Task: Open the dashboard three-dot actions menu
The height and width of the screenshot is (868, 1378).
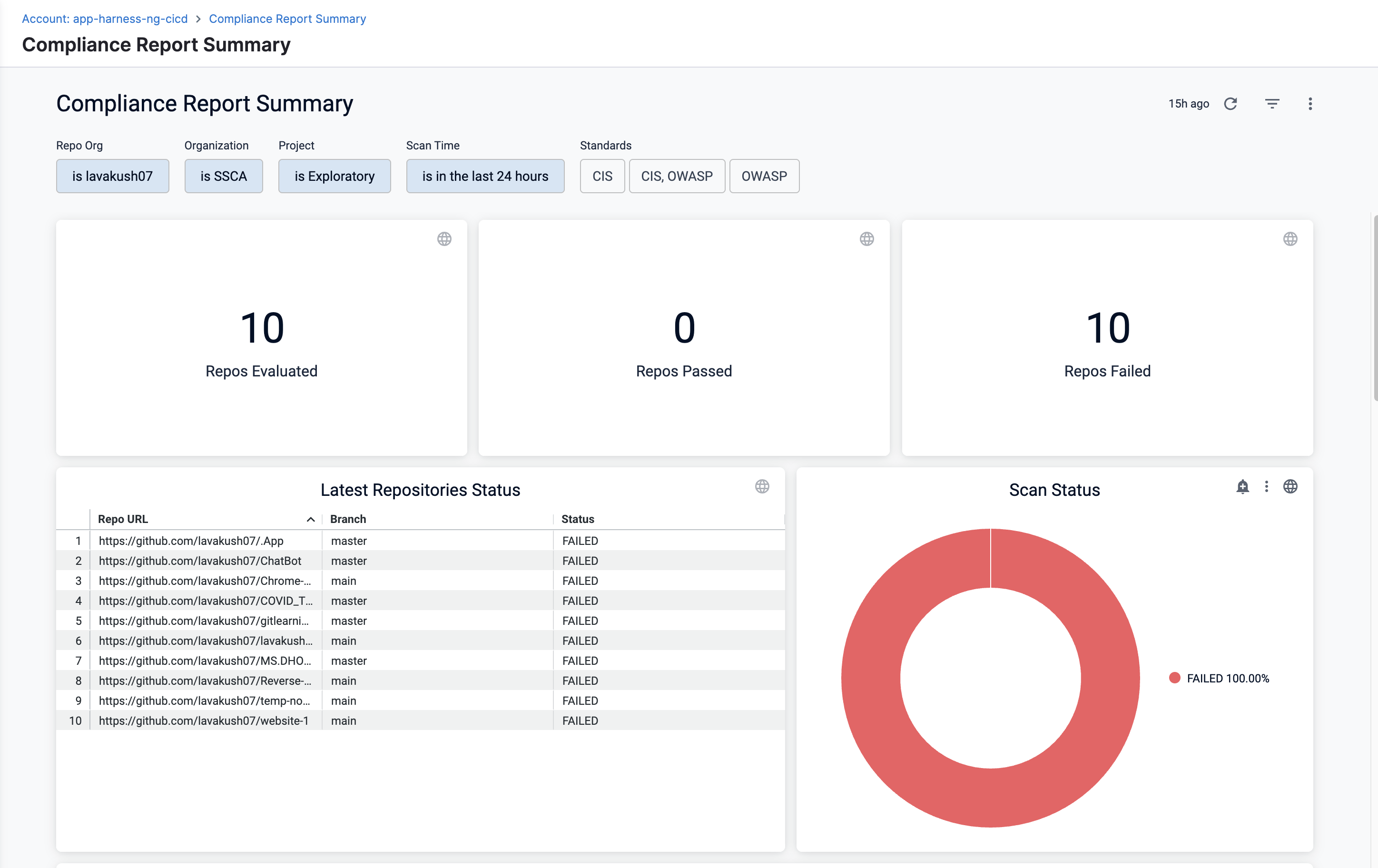Action: 1310,104
